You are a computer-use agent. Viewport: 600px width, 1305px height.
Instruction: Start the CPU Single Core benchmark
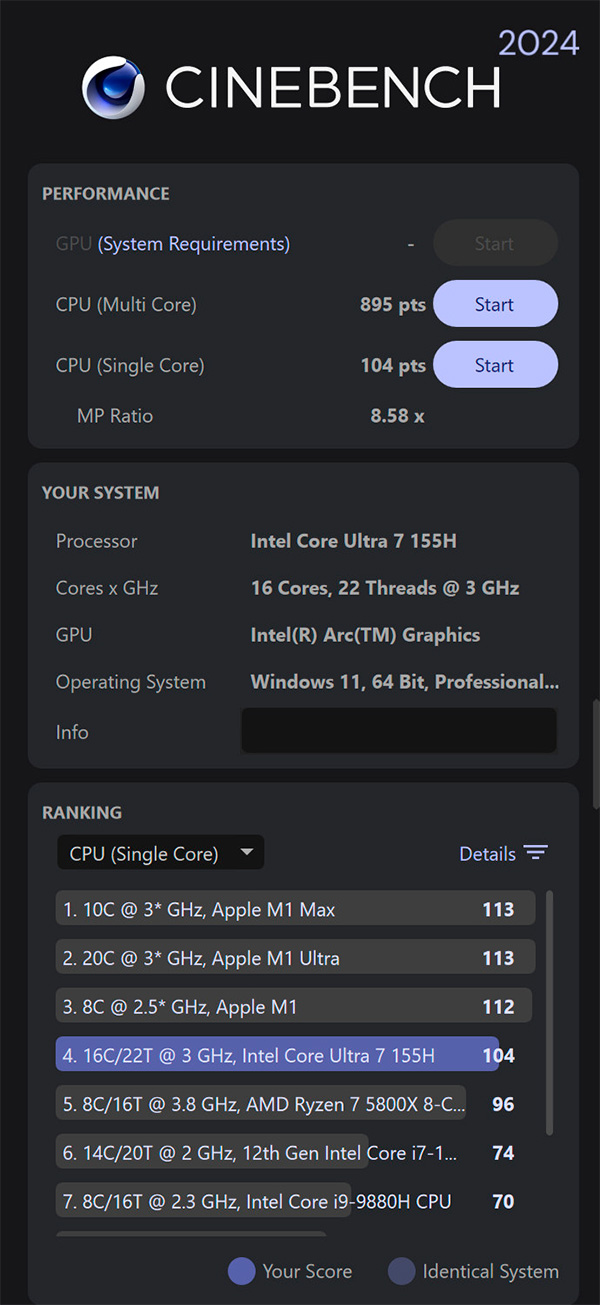[495, 365]
